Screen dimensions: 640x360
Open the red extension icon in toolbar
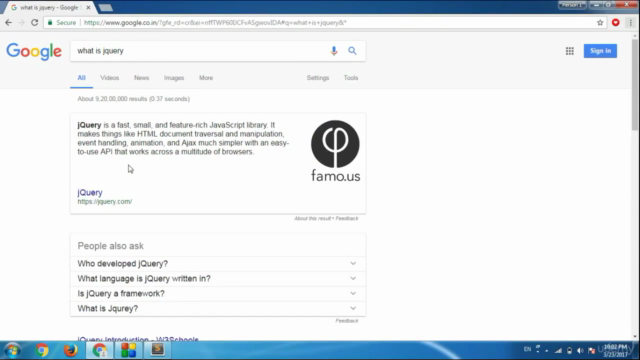pyautogui.click(x=616, y=22)
